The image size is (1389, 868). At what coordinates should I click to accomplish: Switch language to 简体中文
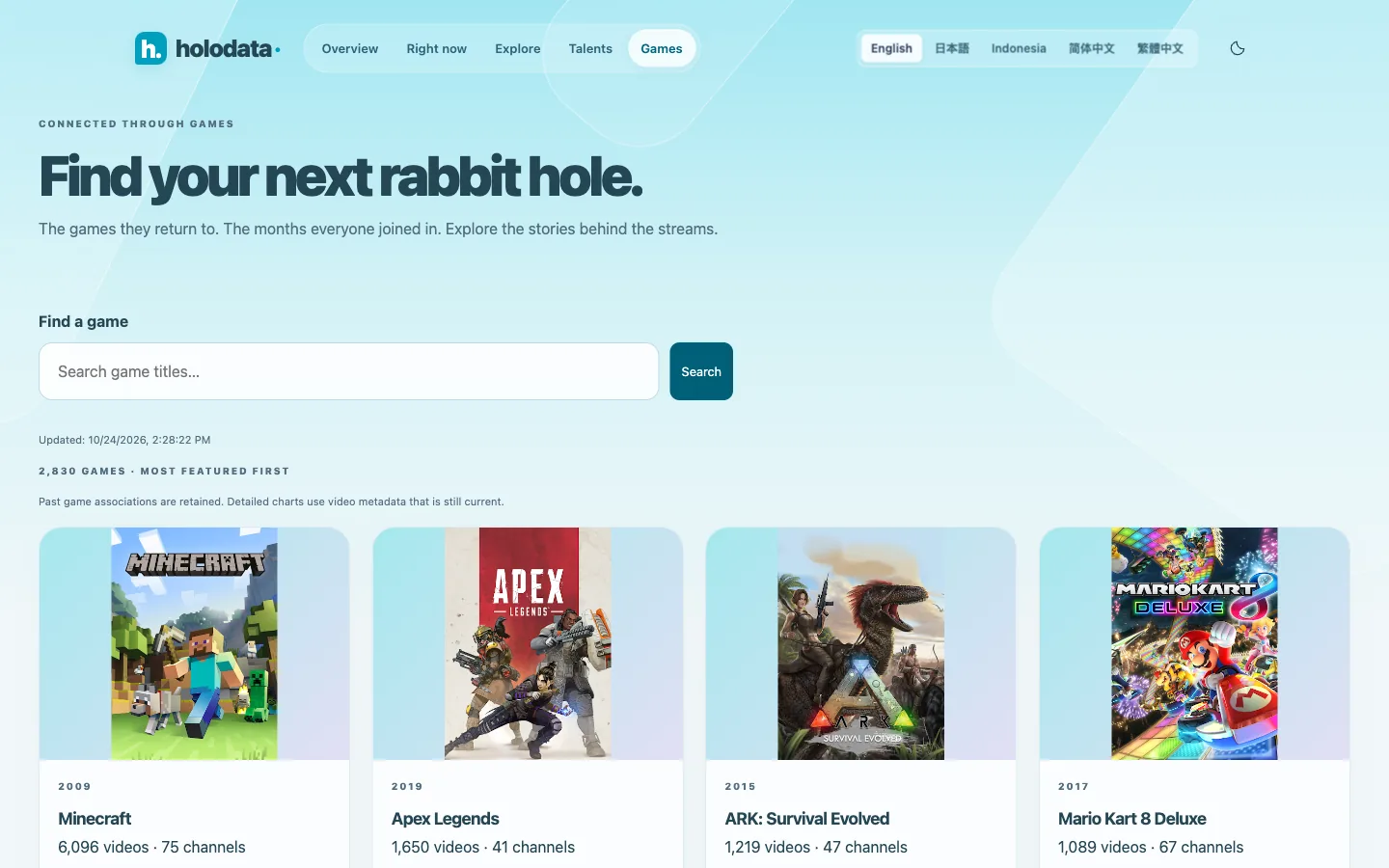point(1092,48)
